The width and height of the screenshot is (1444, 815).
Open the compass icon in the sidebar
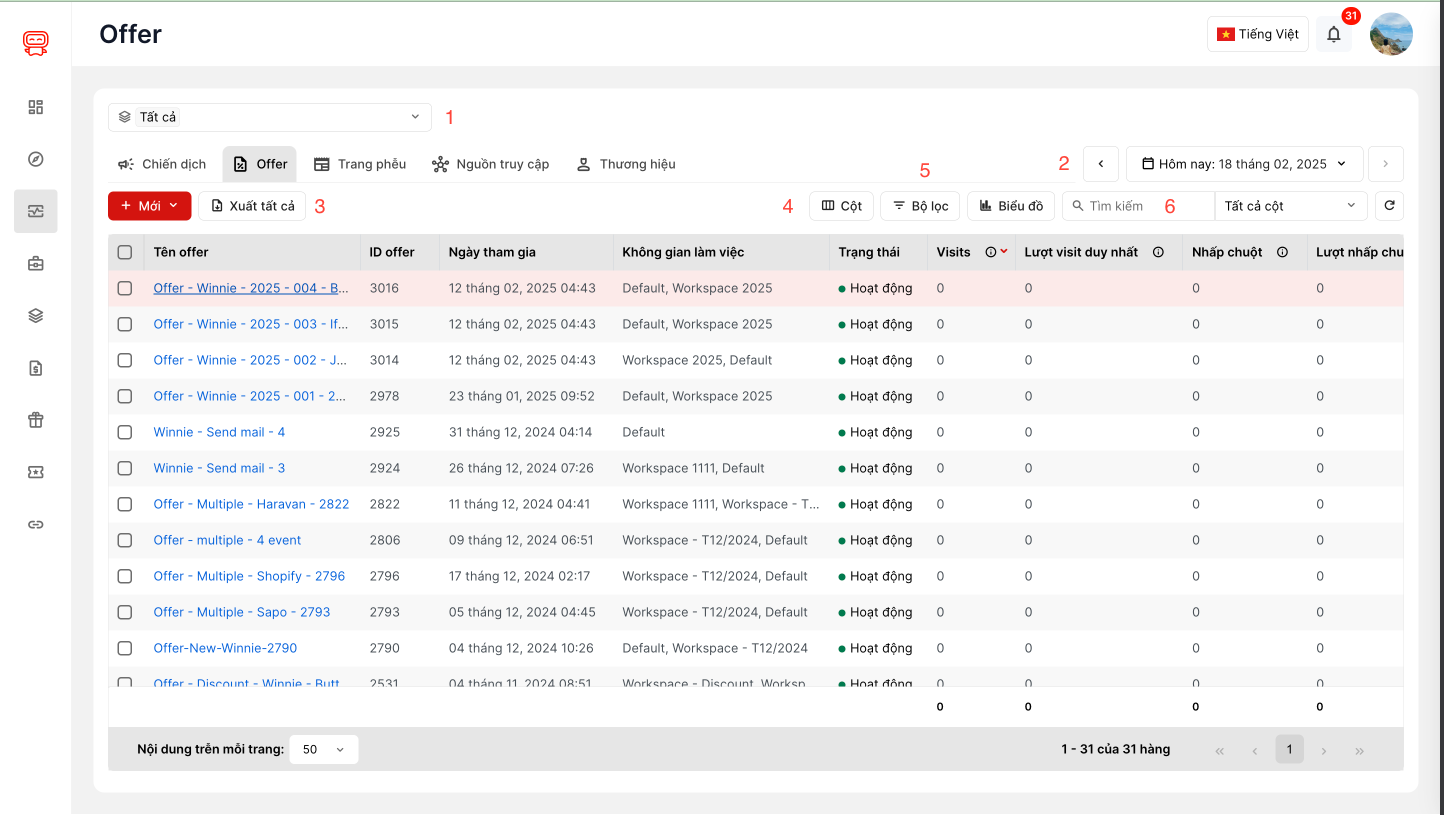click(36, 159)
